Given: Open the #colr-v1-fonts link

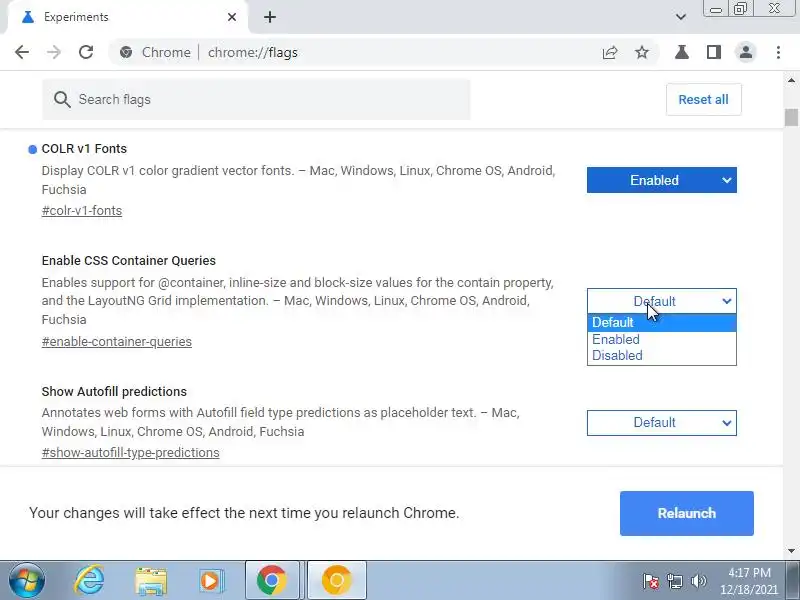Looking at the screenshot, I should (82, 211).
